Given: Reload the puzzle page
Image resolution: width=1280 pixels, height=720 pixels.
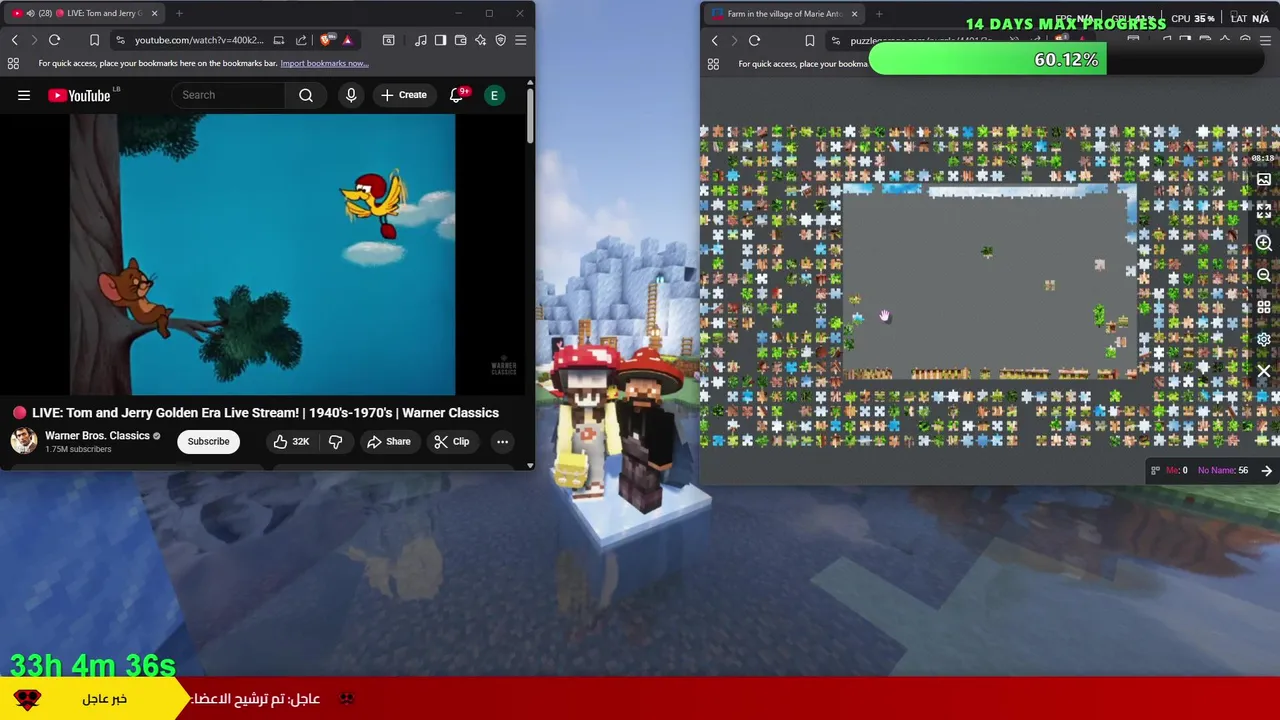Looking at the screenshot, I should (754, 40).
